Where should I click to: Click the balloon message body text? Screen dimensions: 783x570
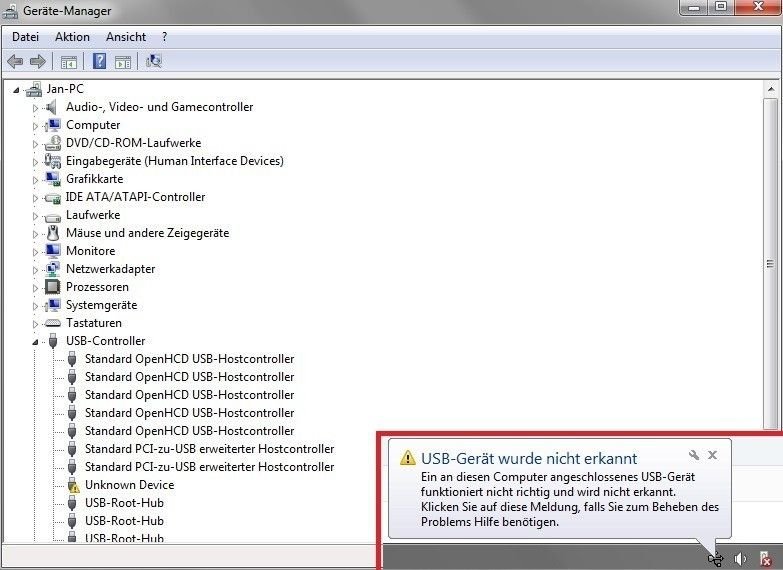pos(570,499)
